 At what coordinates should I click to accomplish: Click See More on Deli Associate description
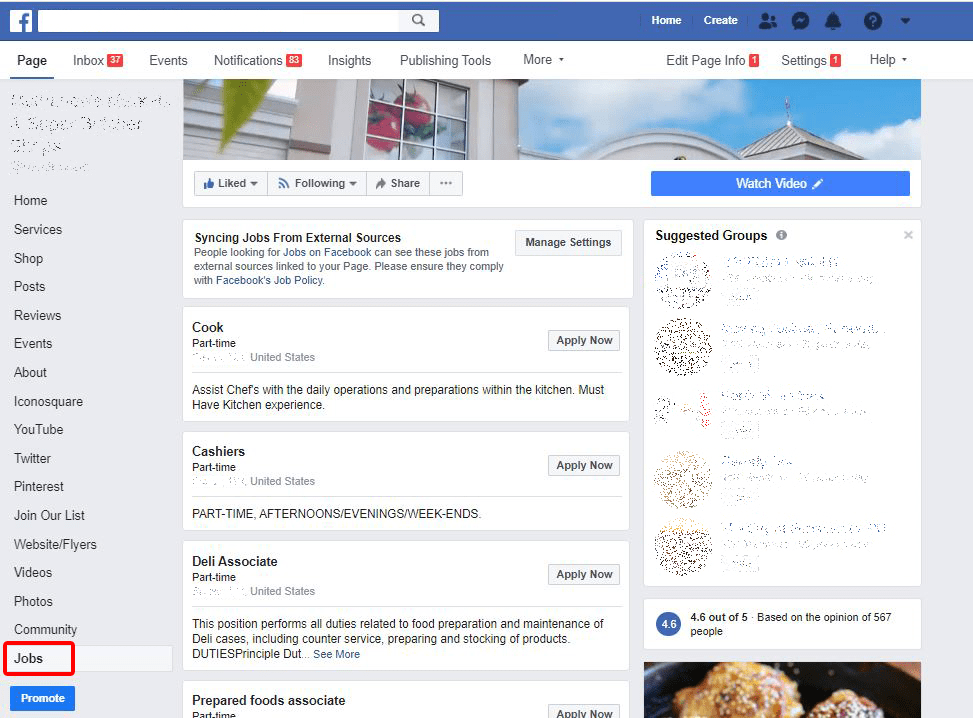(x=336, y=653)
